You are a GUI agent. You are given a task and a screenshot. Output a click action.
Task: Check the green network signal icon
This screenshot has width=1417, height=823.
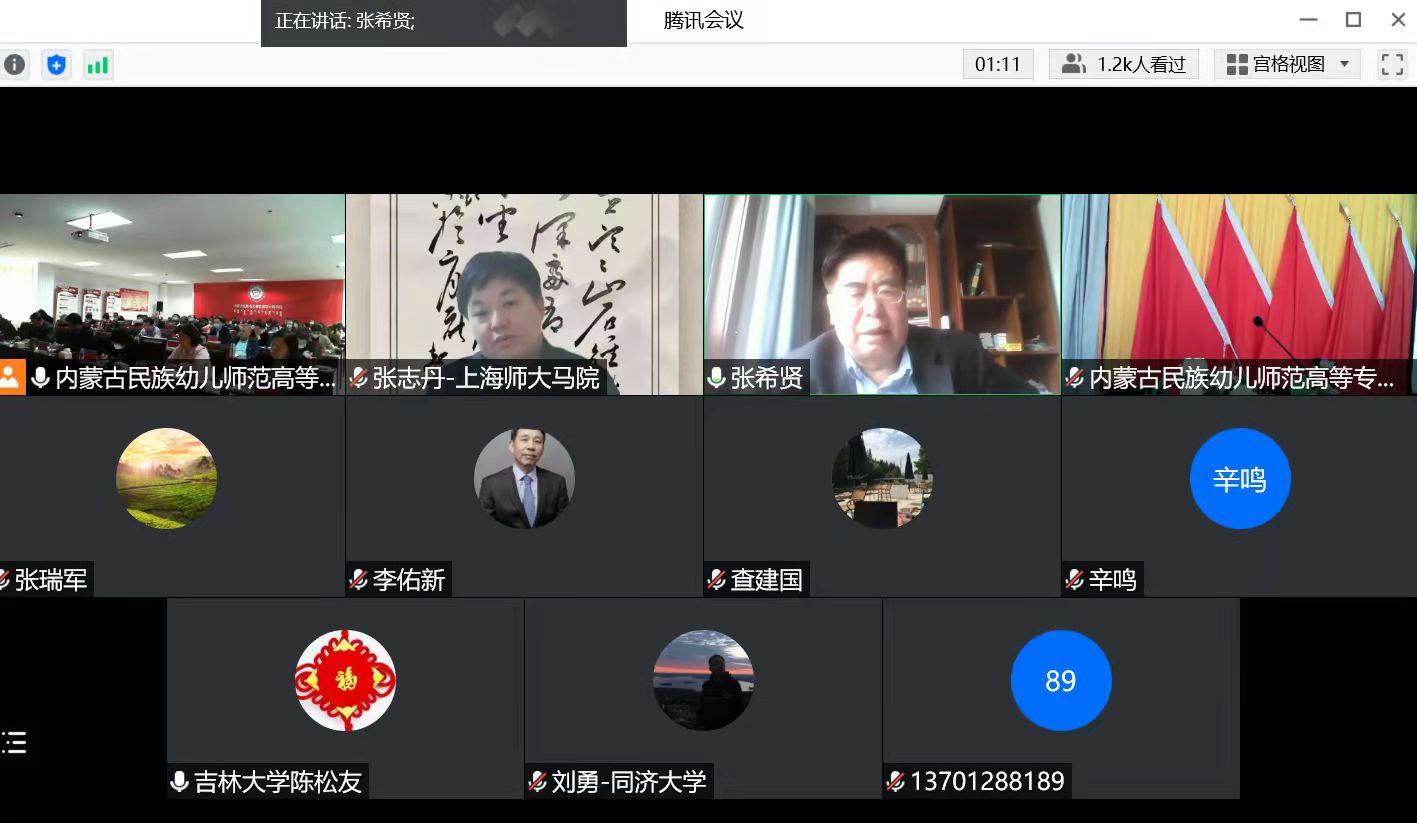98,65
